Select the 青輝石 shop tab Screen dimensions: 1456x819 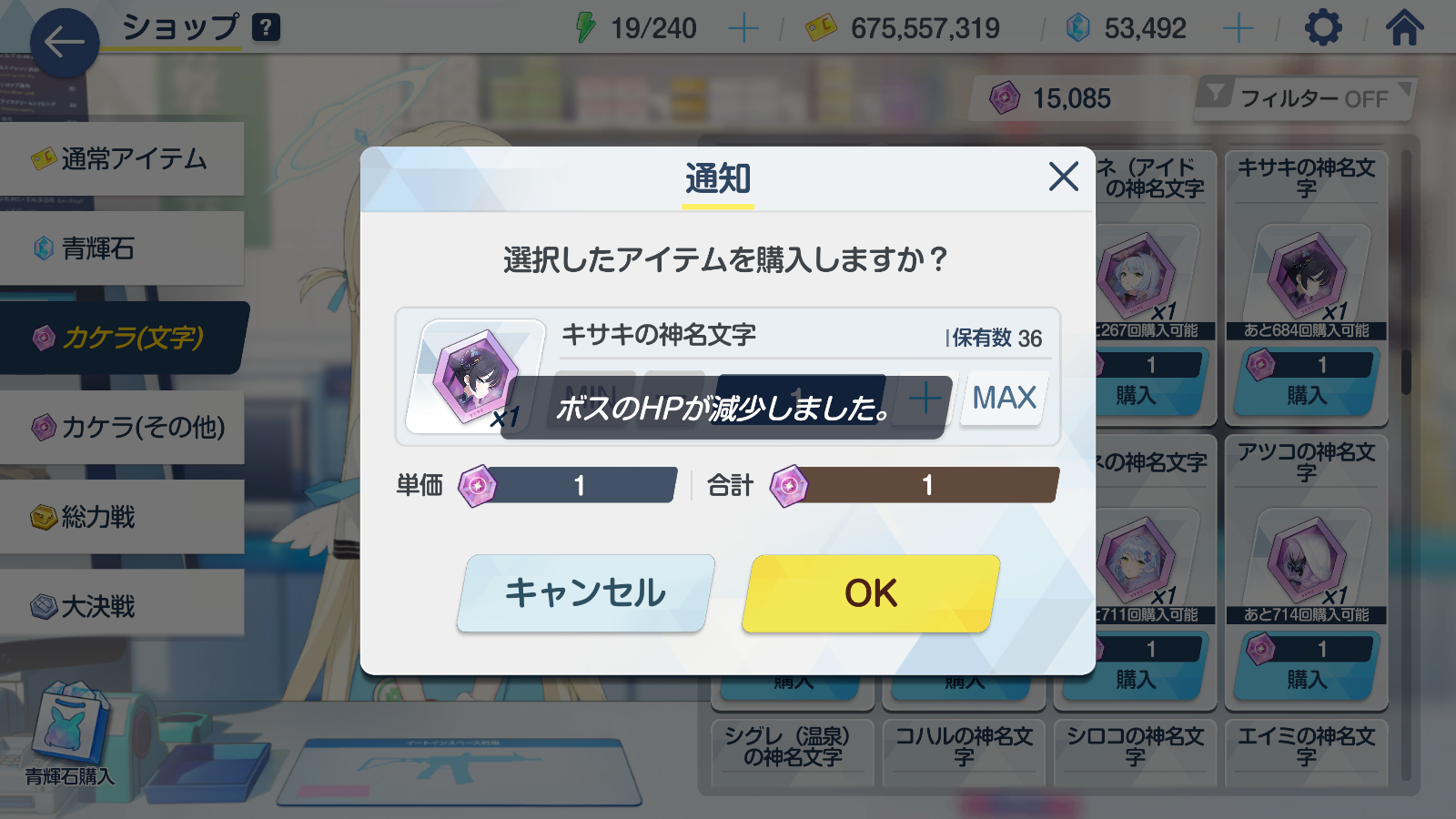click(x=122, y=248)
